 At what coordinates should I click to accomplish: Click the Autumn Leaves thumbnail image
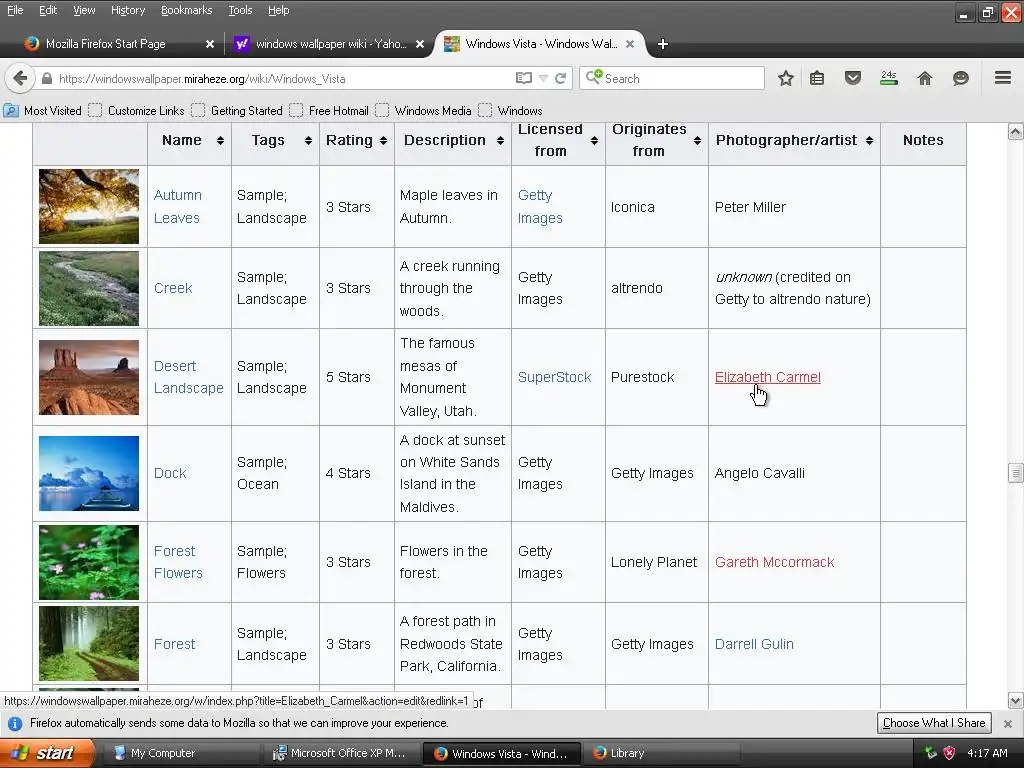pyautogui.click(x=89, y=206)
